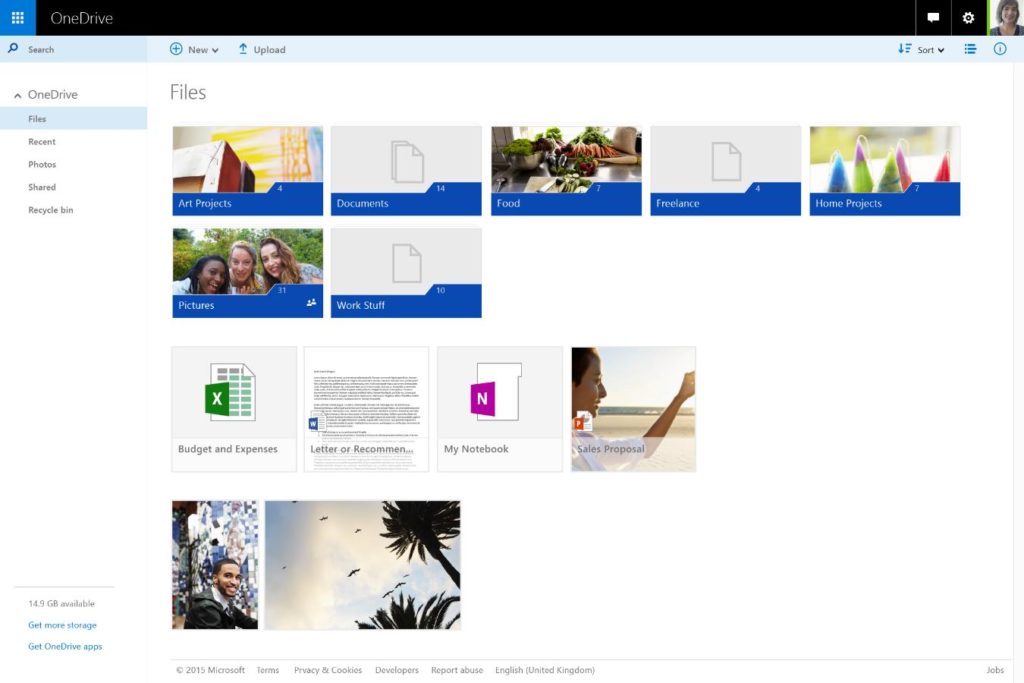Viewport: 1024px width, 683px height.
Task: Open the info details pane icon
Action: tap(1000, 49)
